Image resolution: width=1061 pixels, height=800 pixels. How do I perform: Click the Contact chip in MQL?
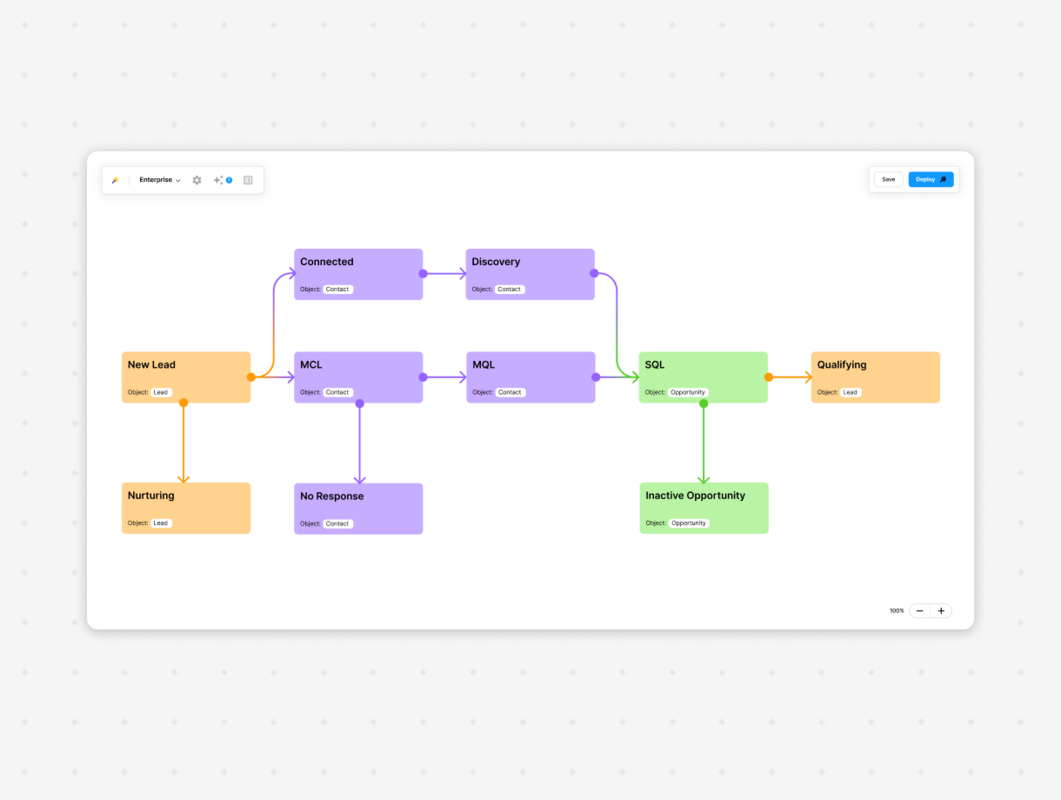pyautogui.click(x=510, y=393)
